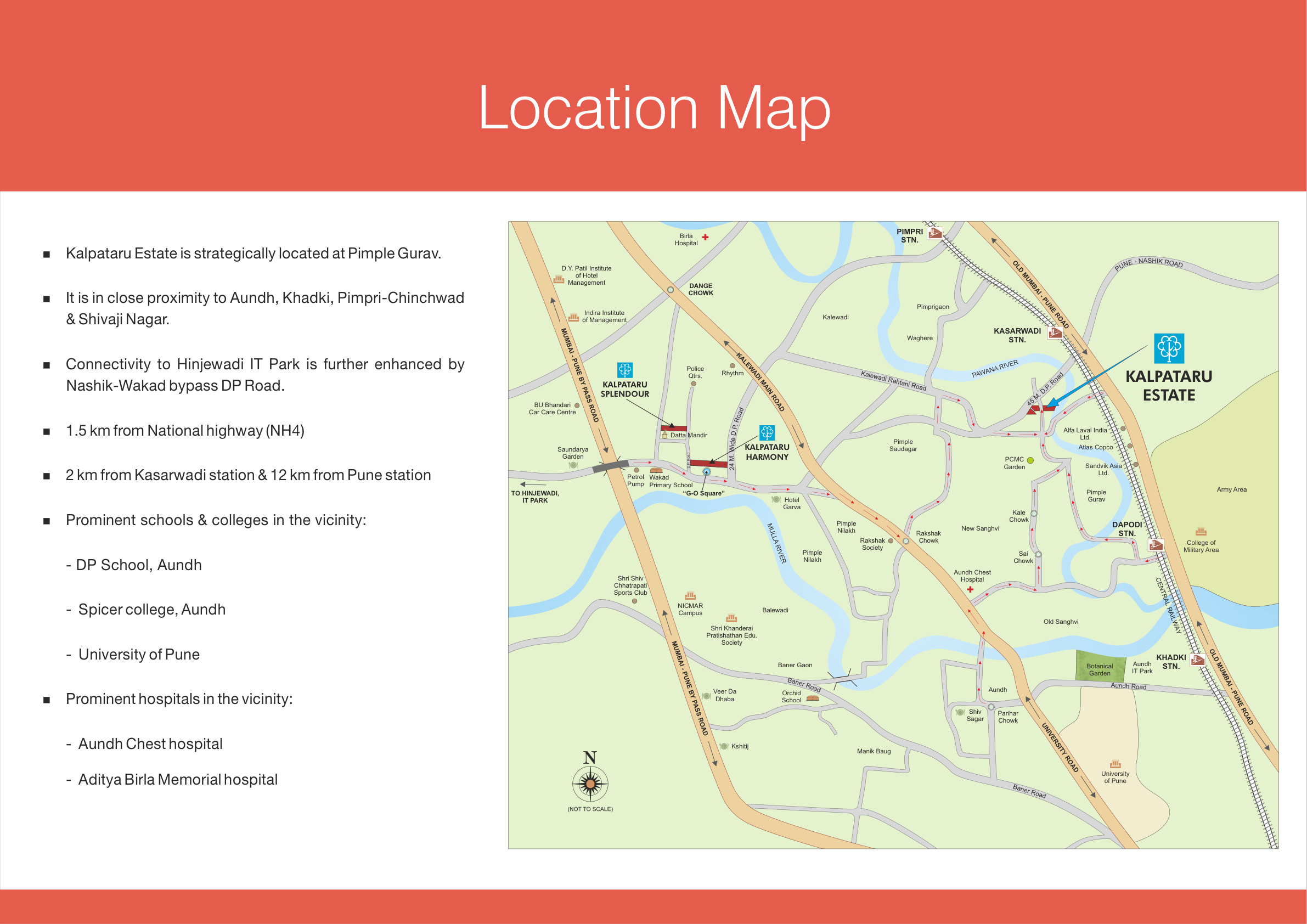Click the "Old Sanghvi" label
The height and width of the screenshot is (924, 1307).
(x=1061, y=622)
